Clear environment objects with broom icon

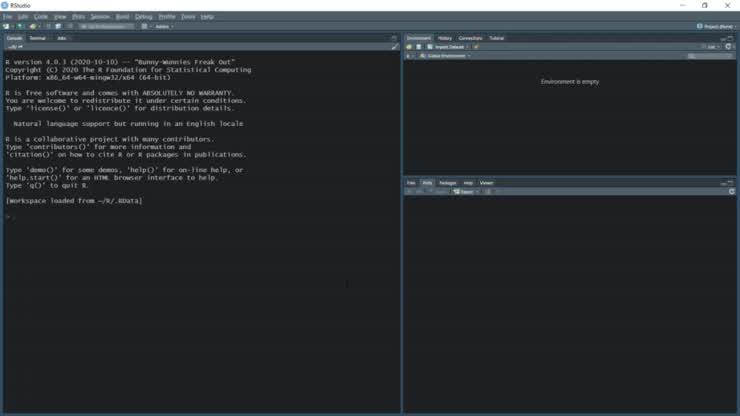[x=476, y=47]
